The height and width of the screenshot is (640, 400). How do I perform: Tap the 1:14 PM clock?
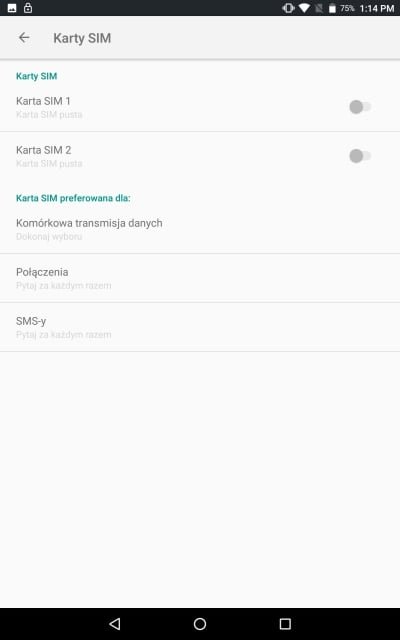(377, 8)
